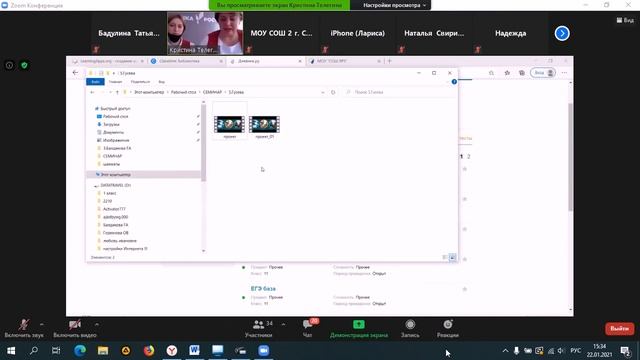Start Запись recording

pos(410,329)
